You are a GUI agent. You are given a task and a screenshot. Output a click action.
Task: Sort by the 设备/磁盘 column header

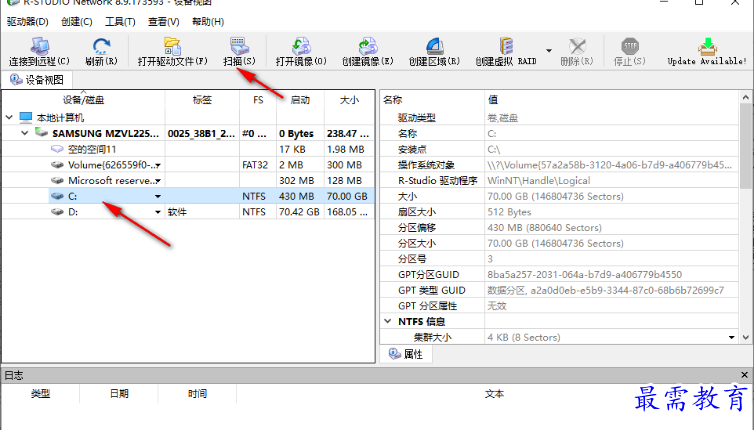pos(83,100)
